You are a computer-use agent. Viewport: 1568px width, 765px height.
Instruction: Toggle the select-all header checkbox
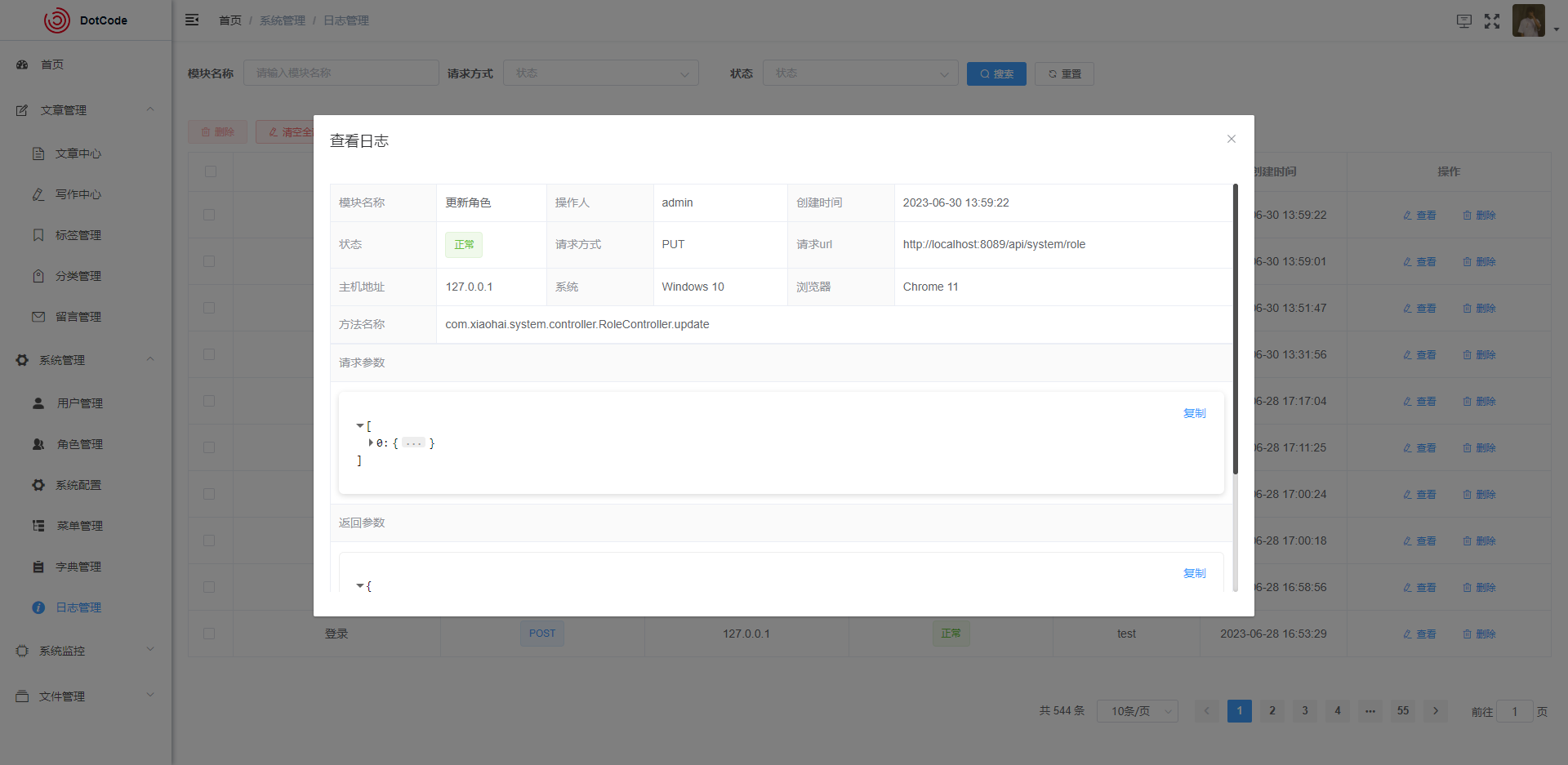[211, 171]
